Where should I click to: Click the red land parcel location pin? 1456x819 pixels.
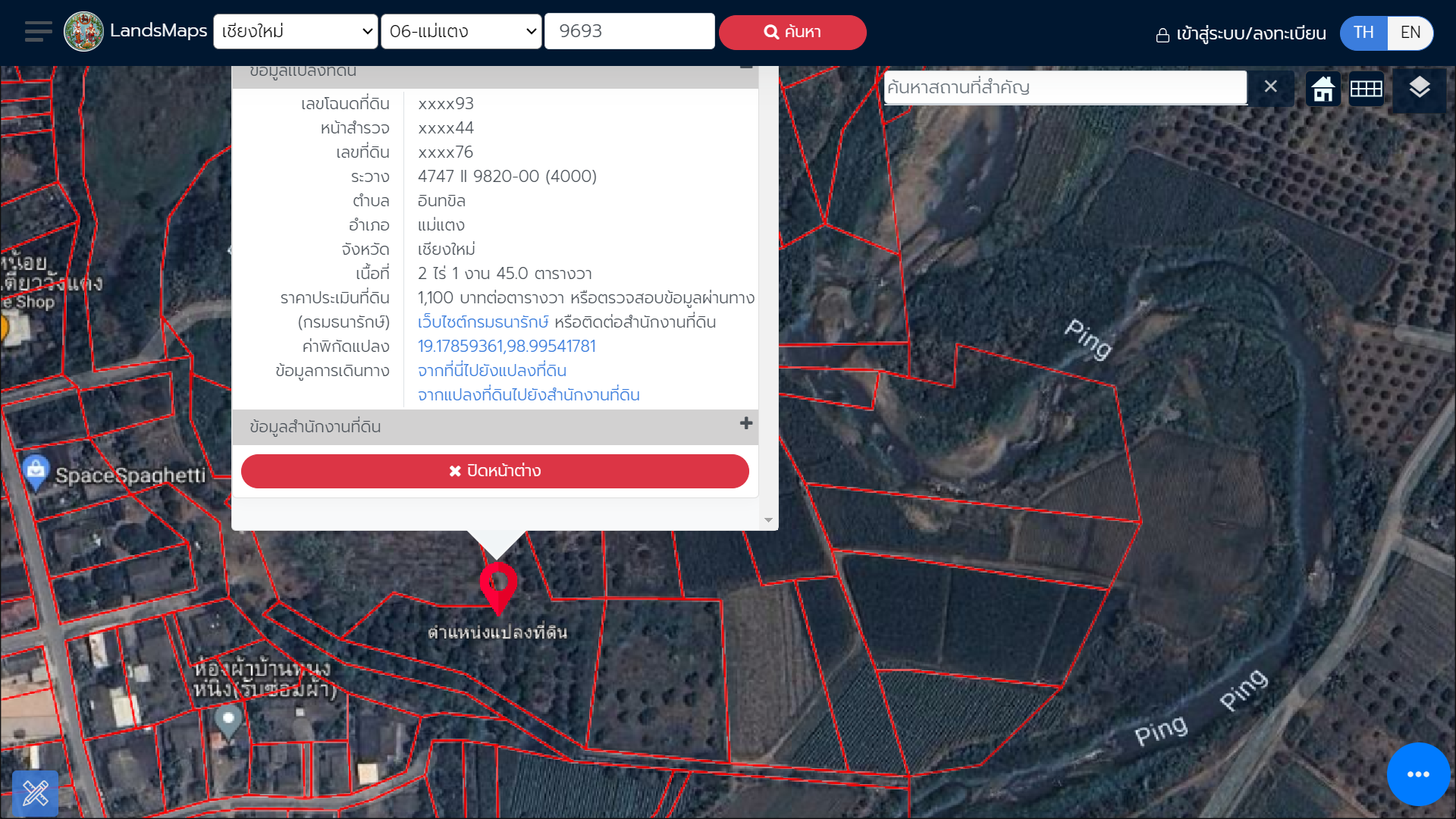point(498,585)
